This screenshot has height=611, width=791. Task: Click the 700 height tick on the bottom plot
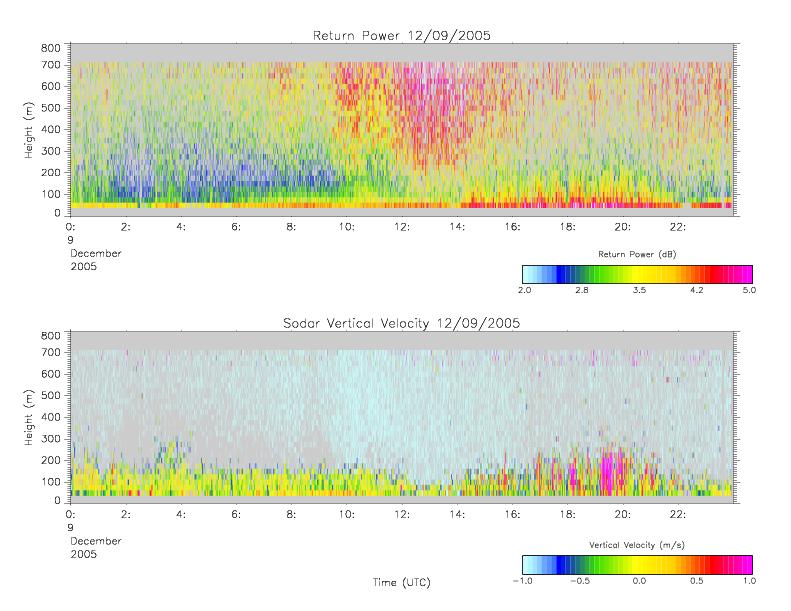click(x=50, y=352)
